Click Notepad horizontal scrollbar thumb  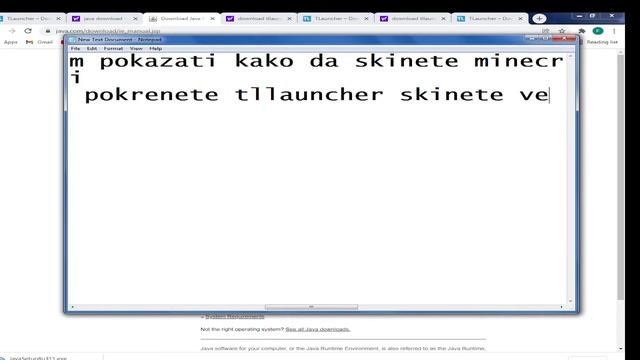[311, 307]
